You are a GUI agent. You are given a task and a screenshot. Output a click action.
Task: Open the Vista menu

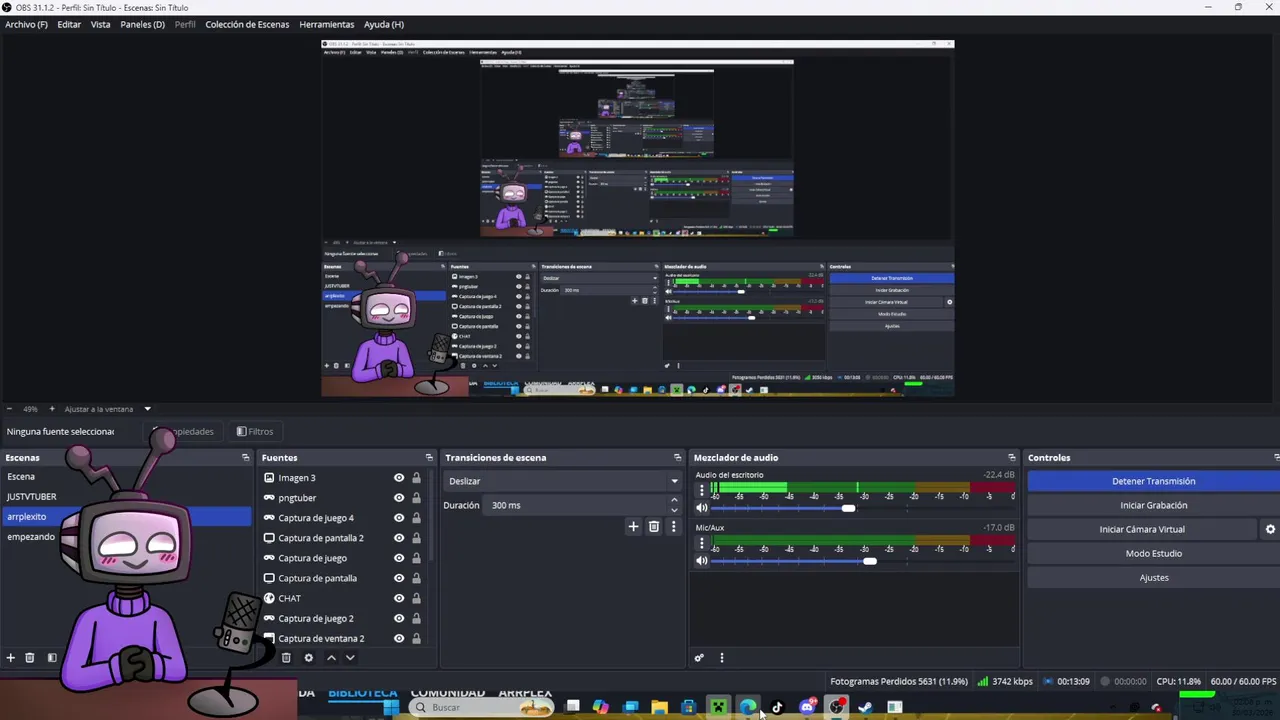click(x=101, y=24)
